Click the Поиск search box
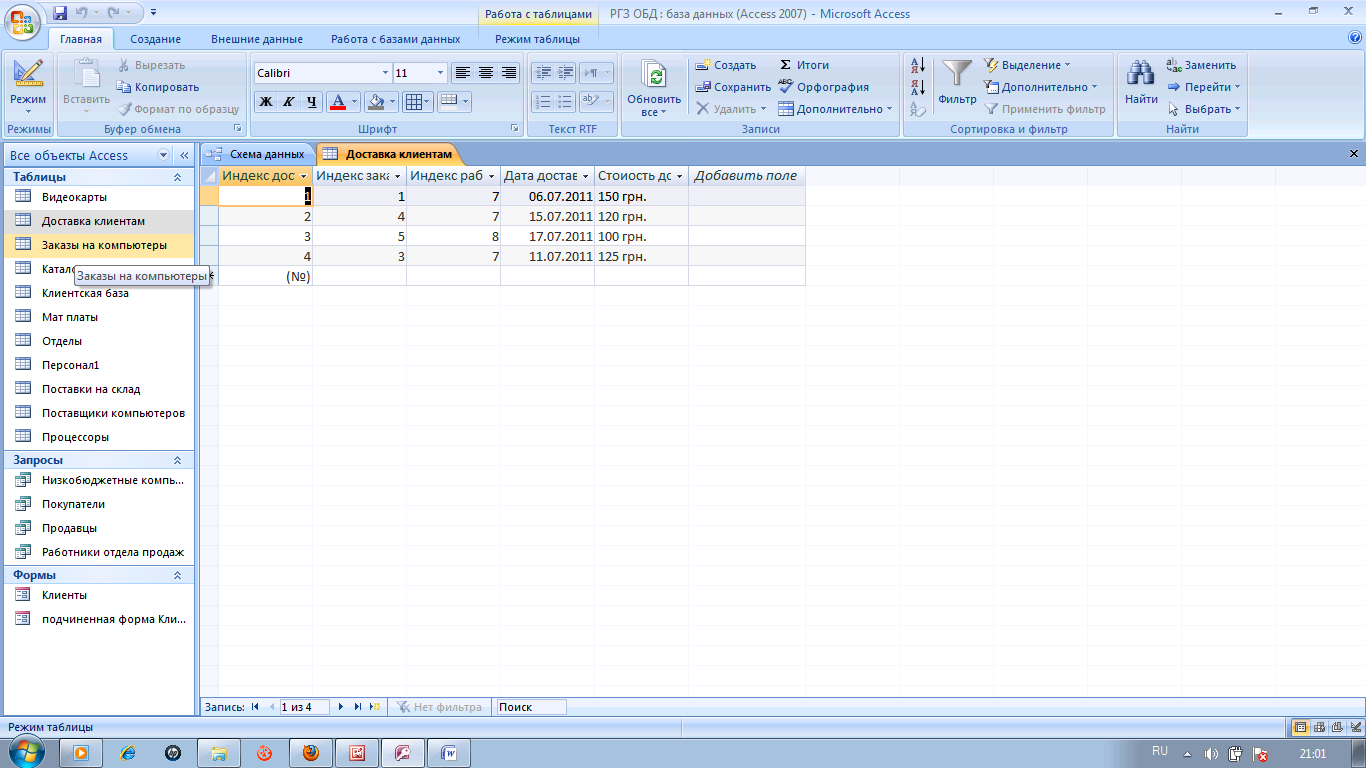 tap(531, 707)
